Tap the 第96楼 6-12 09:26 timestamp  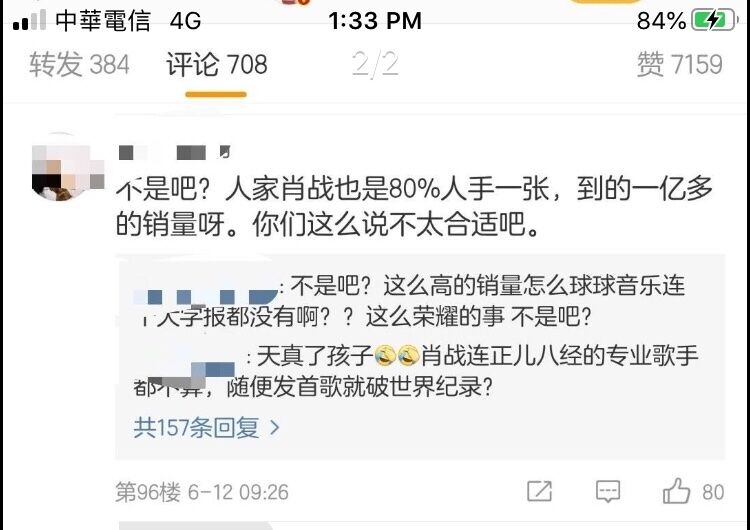coord(202,492)
